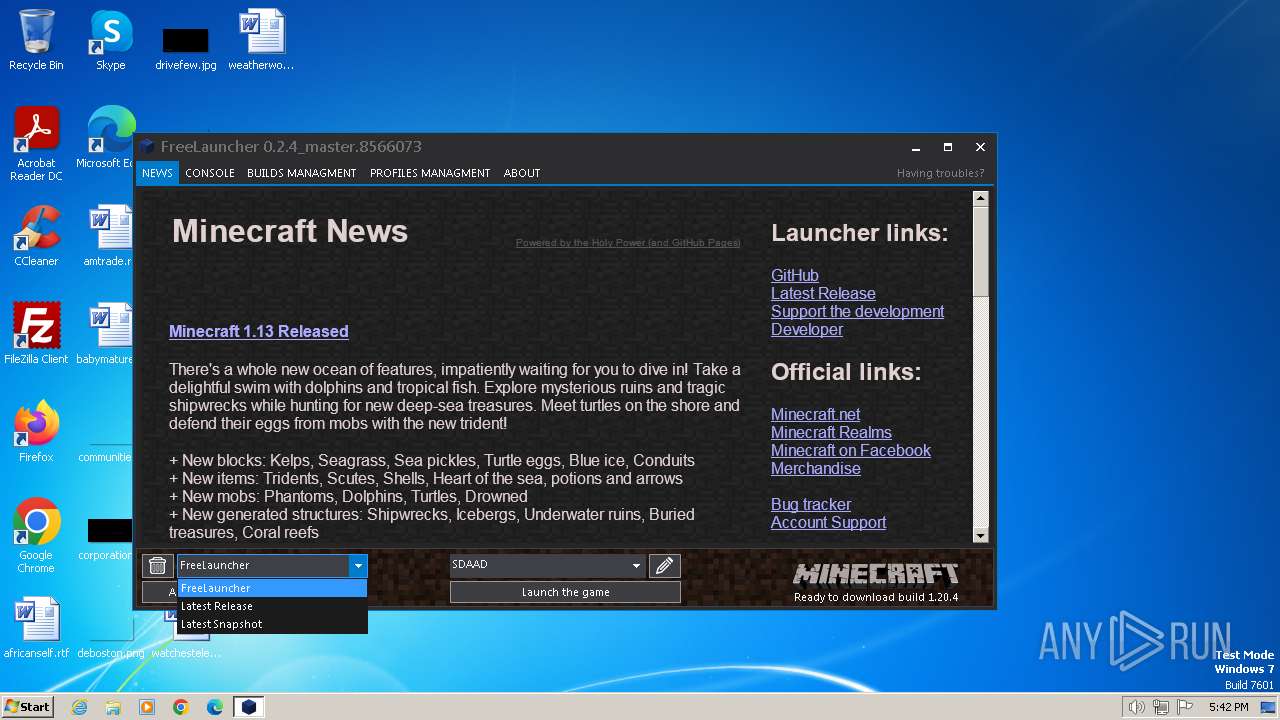Switch to the CONSOLE tab

(210, 173)
